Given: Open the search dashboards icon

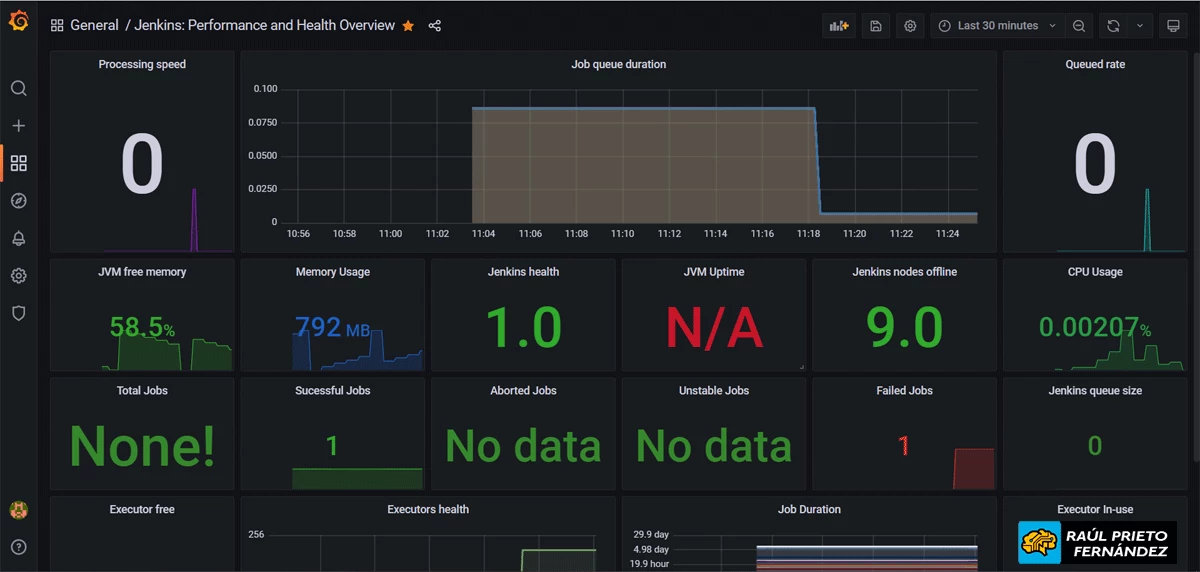Looking at the screenshot, I should click(x=18, y=88).
